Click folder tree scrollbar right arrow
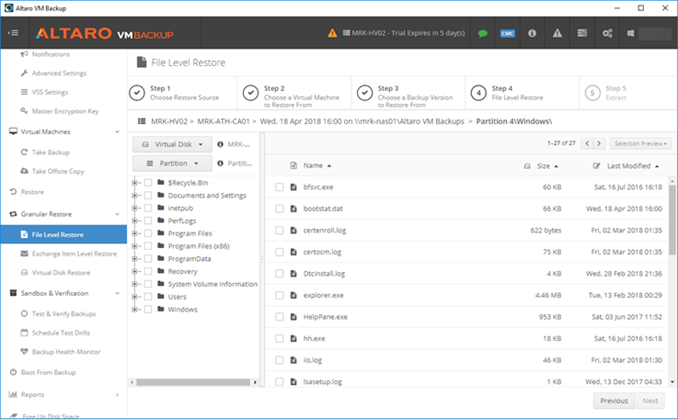Screen dimensions: 678x419 [255, 382]
